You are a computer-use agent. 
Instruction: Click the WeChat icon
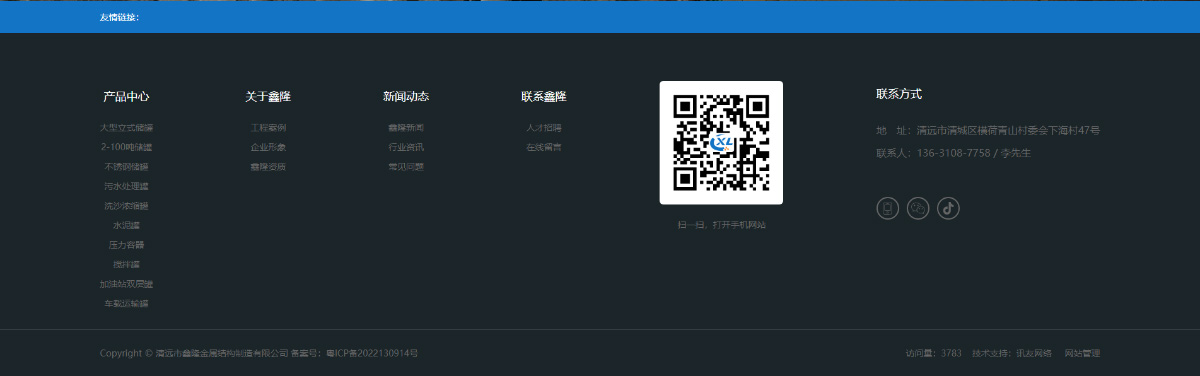click(918, 208)
